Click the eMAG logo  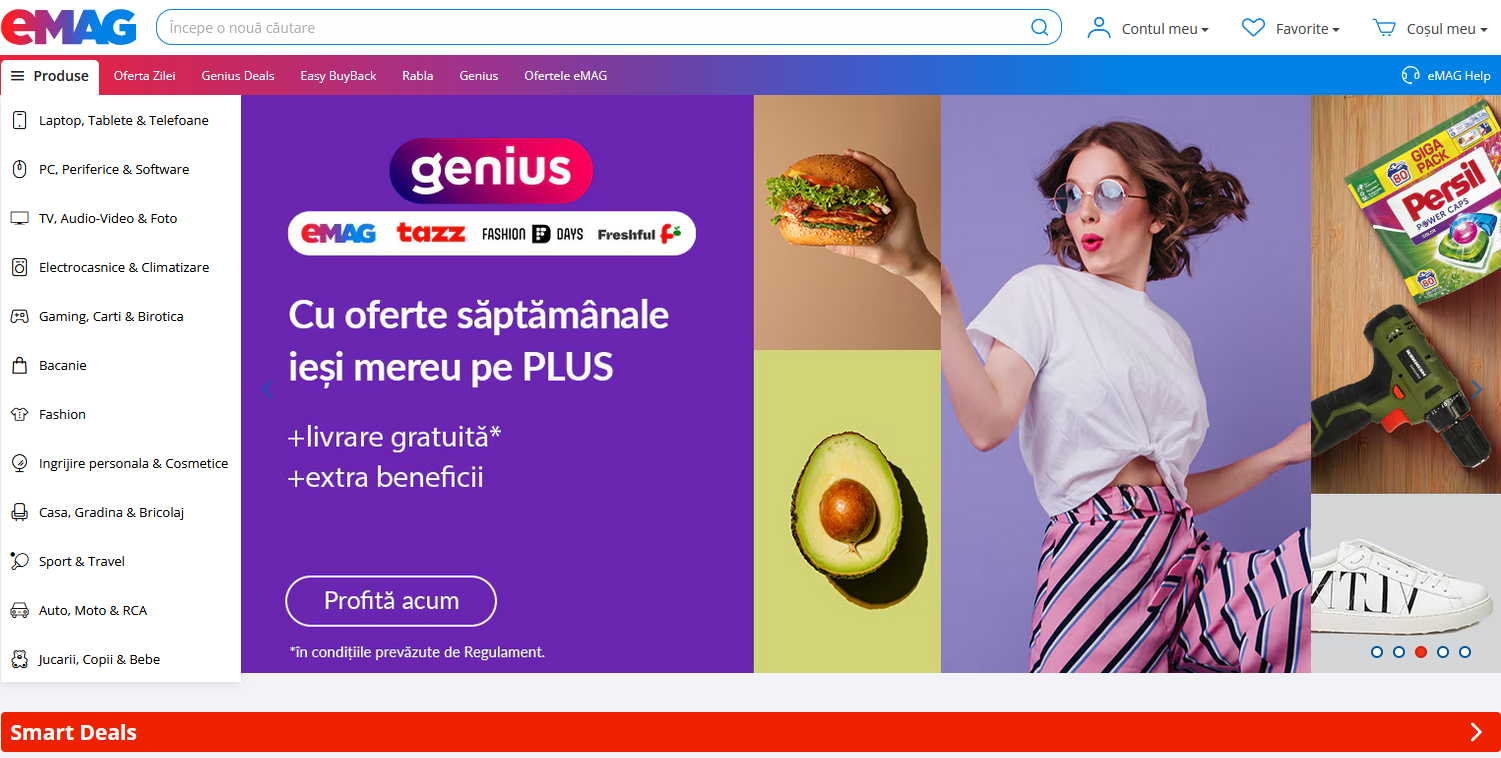pyautogui.click(x=69, y=27)
